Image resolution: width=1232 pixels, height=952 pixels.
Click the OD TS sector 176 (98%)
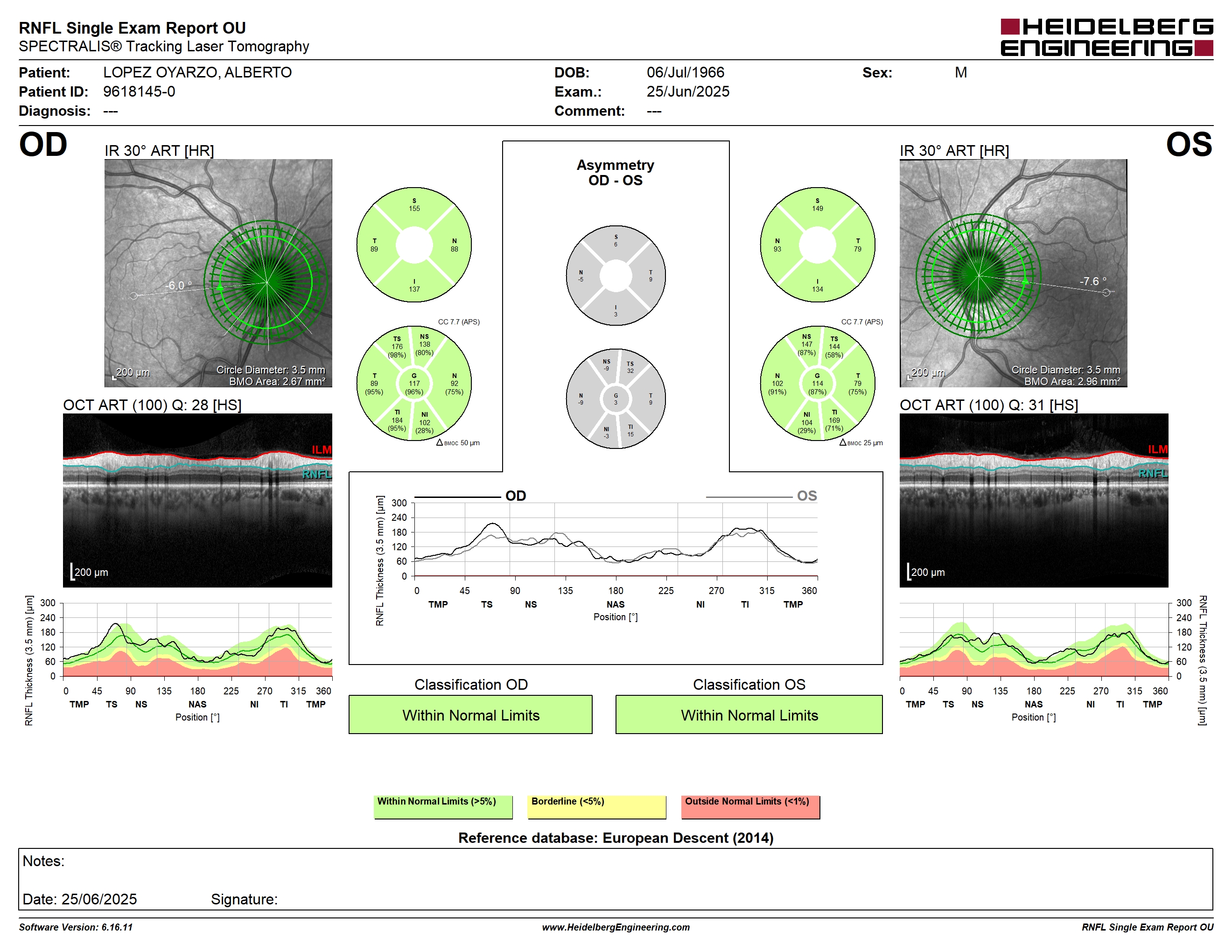tap(397, 347)
